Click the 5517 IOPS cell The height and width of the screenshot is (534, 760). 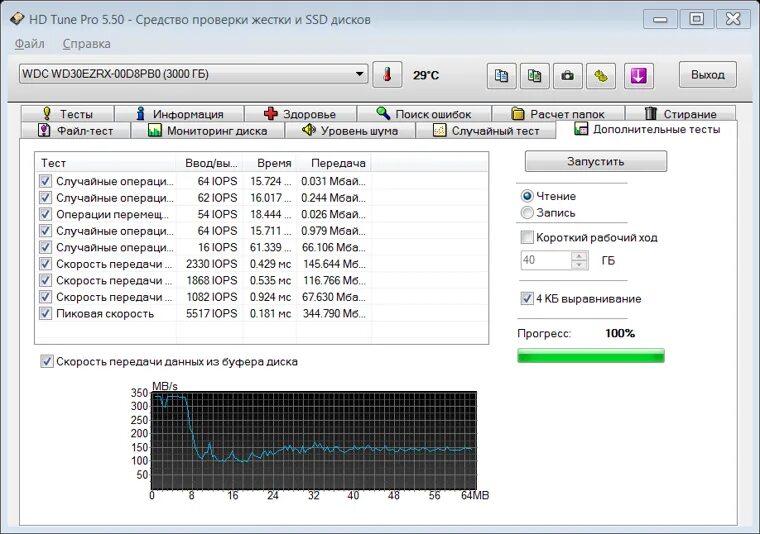[212, 314]
